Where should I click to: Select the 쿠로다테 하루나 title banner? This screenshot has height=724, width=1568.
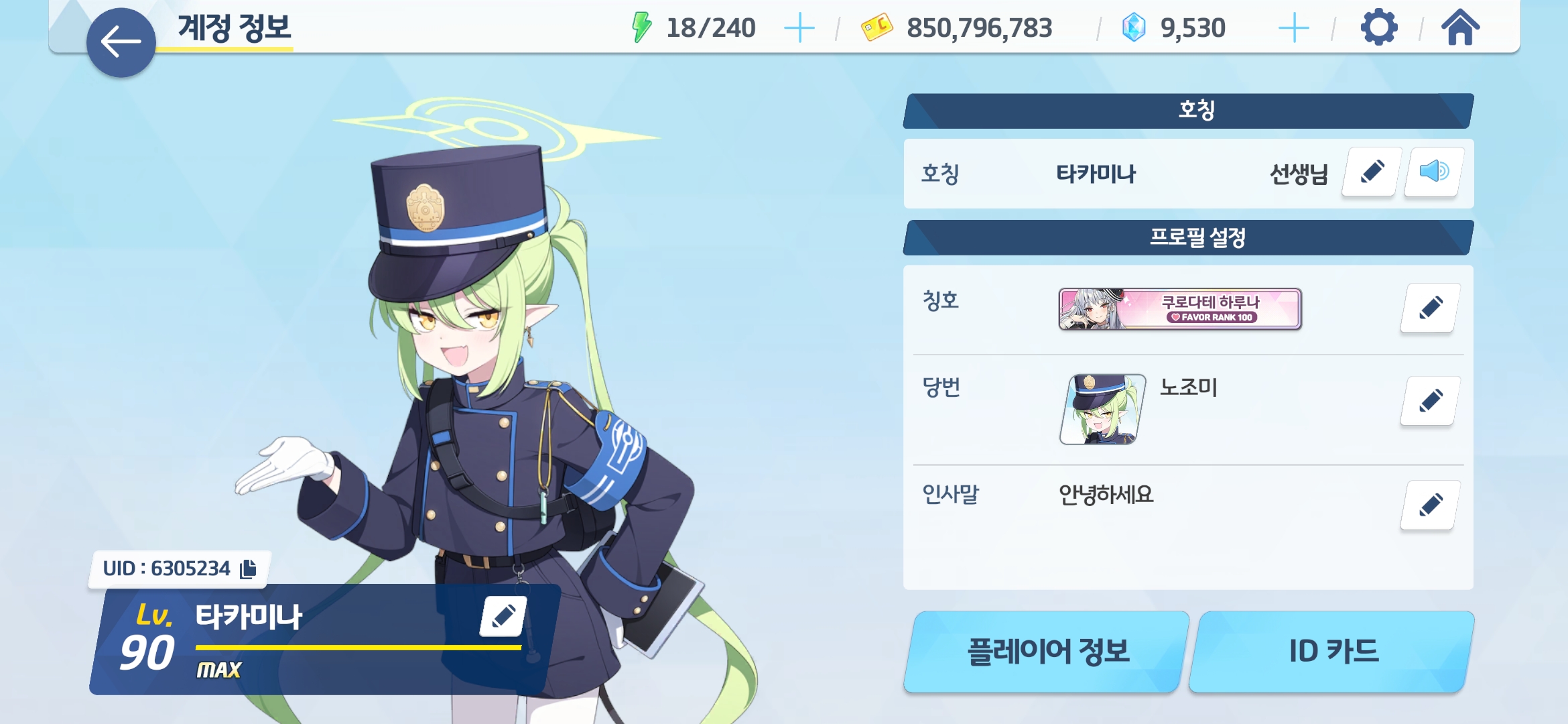(1180, 309)
